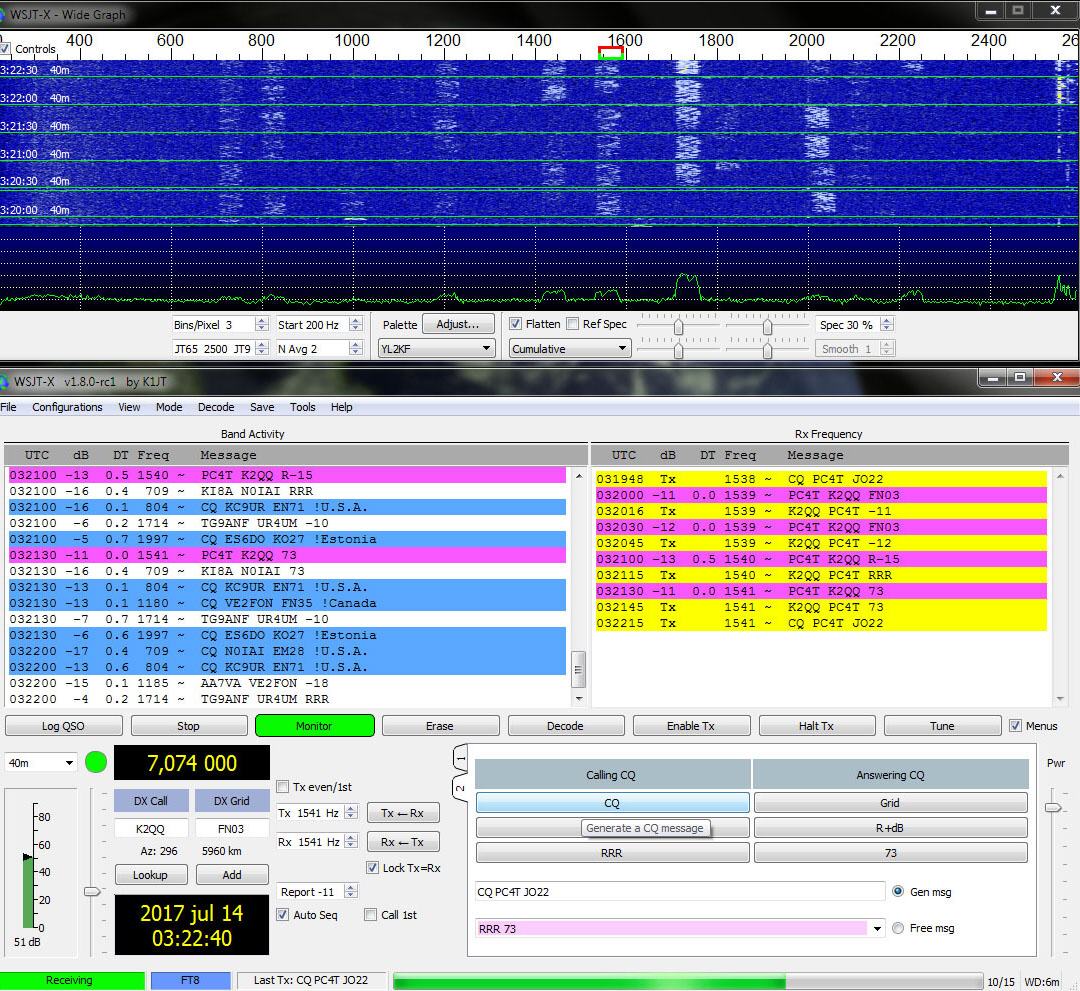Open the 40m band dropdown
Screen dimensions: 1080x991
click(41, 763)
